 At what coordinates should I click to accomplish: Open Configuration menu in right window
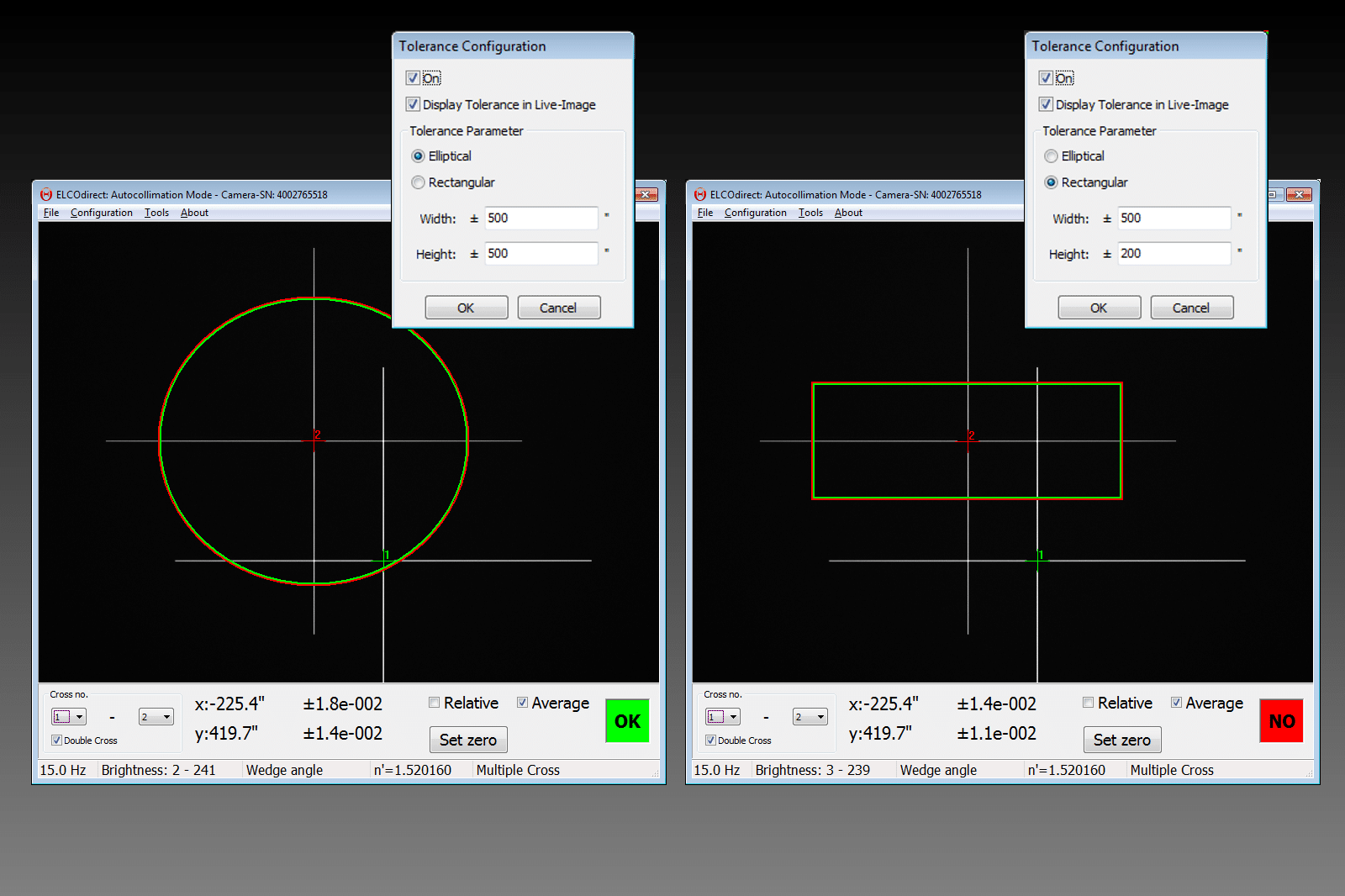point(756,213)
